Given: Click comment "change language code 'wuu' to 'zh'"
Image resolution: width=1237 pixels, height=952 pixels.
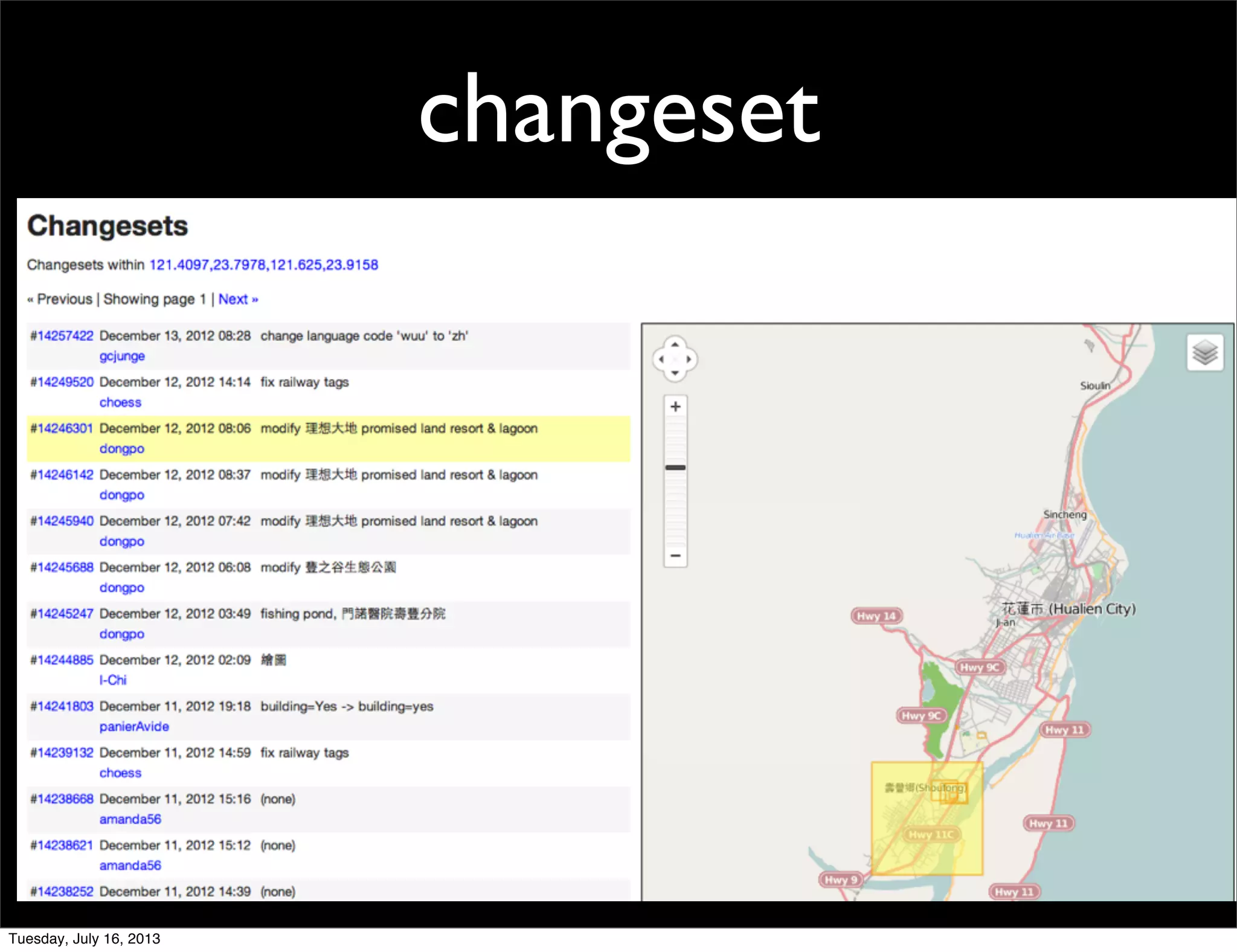Looking at the screenshot, I should point(364,336).
